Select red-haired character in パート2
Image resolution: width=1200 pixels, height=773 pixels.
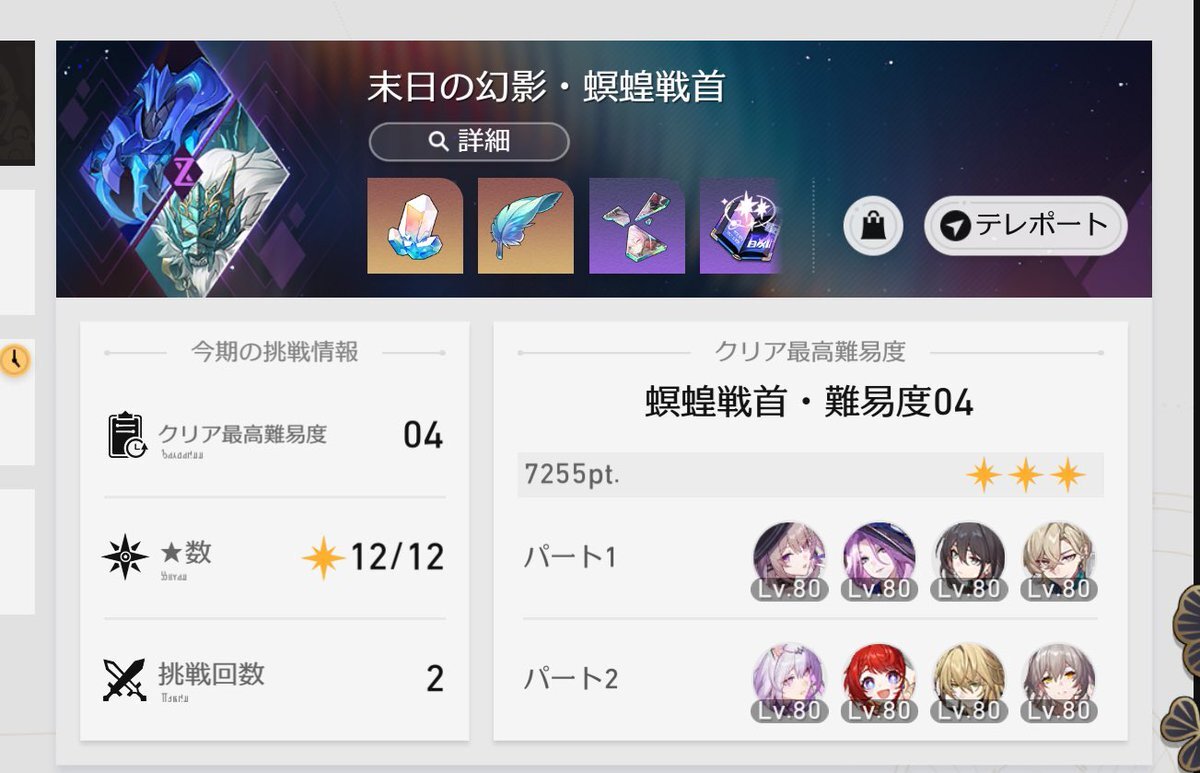tap(879, 683)
